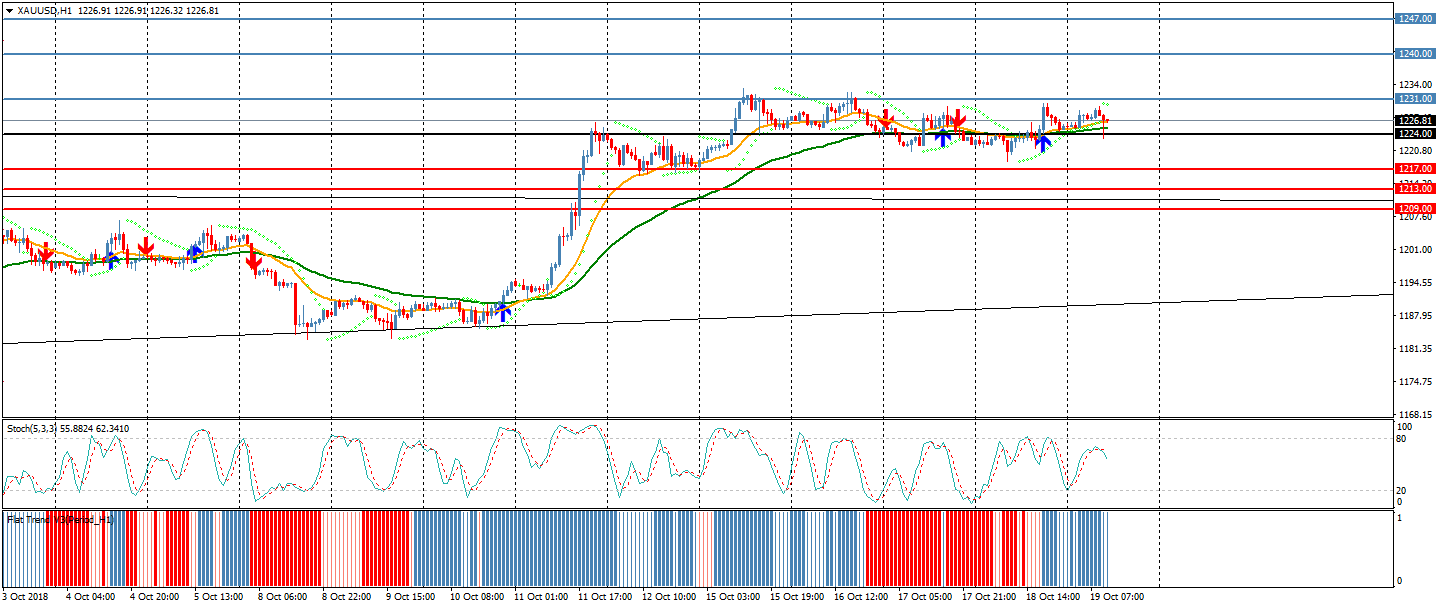Select the 1247.00 price level label

coord(1415,19)
